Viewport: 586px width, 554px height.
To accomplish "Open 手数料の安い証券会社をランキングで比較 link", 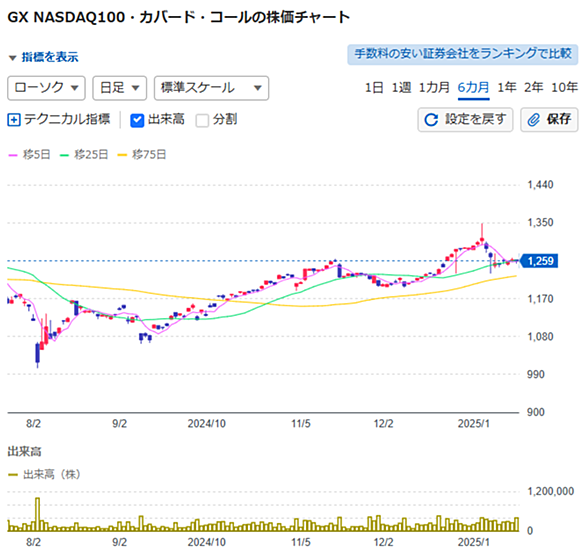I will tap(463, 55).
